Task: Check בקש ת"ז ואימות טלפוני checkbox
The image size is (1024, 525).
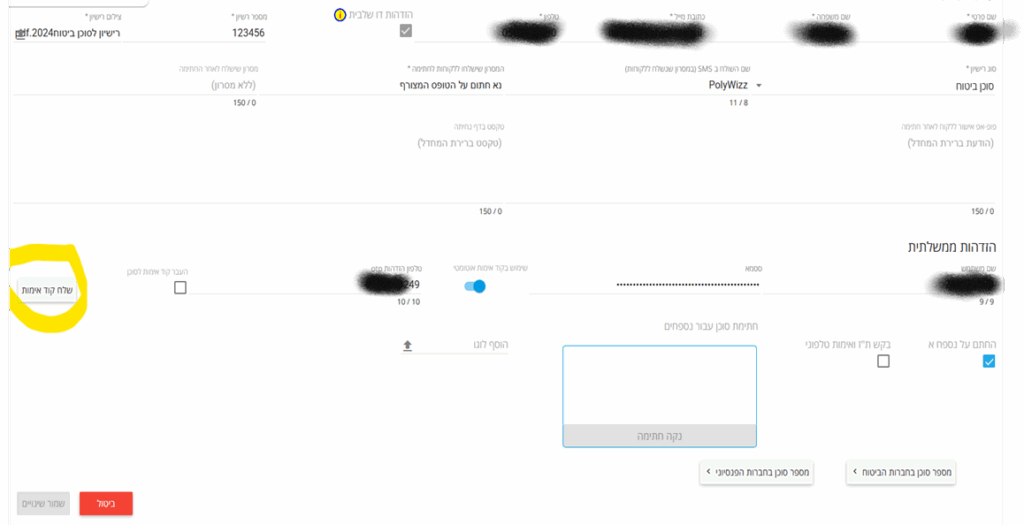Action: click(x=883, y=361)
